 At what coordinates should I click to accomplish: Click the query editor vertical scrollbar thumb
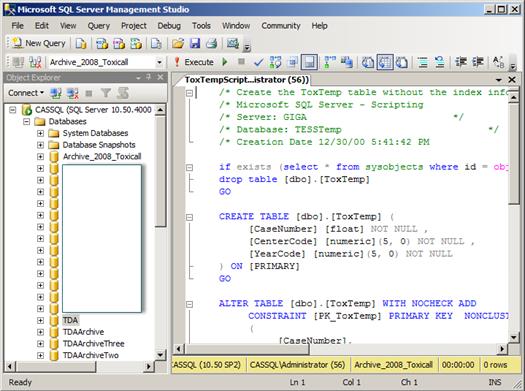click(514, 154)
